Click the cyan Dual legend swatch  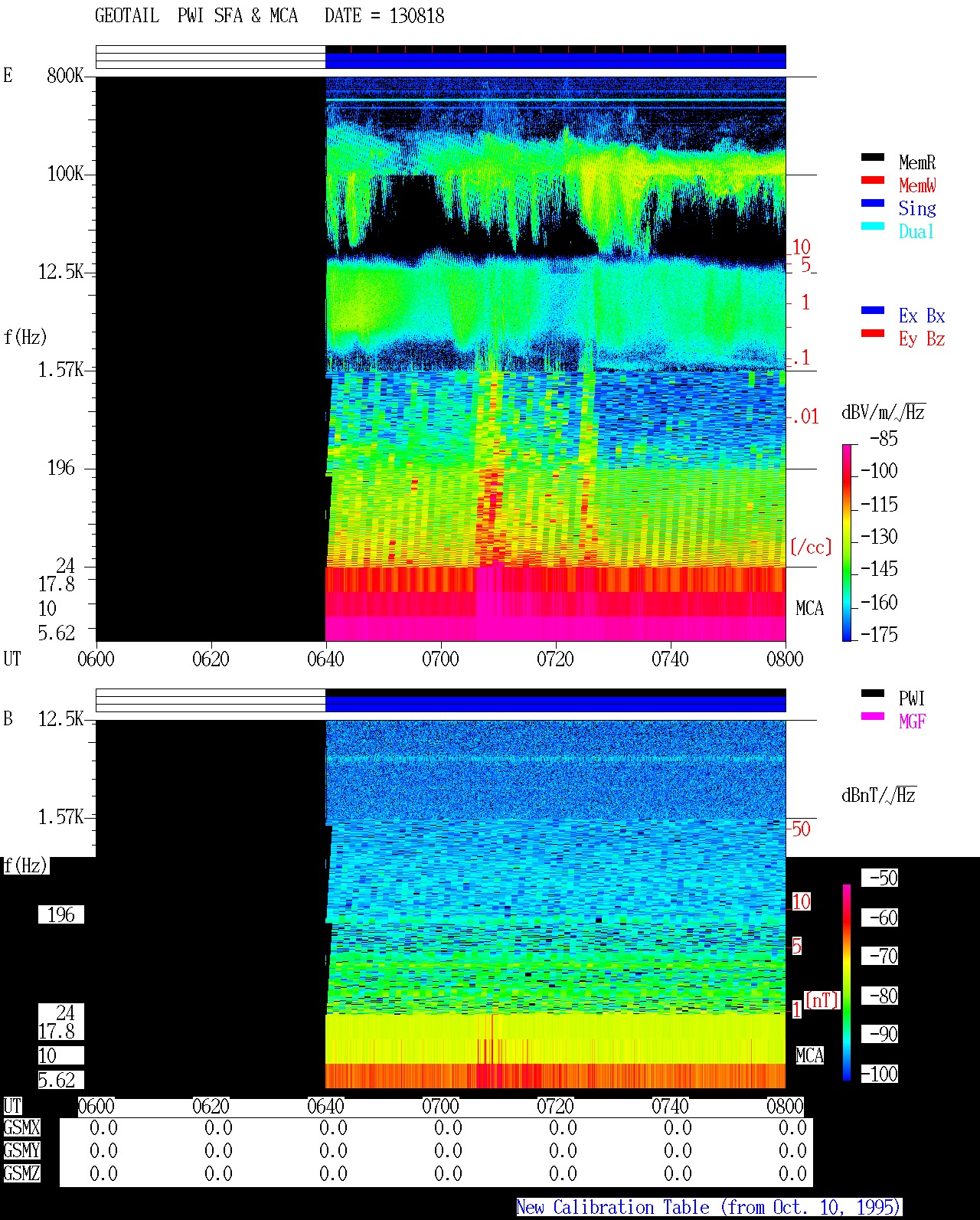click(873, 226)
